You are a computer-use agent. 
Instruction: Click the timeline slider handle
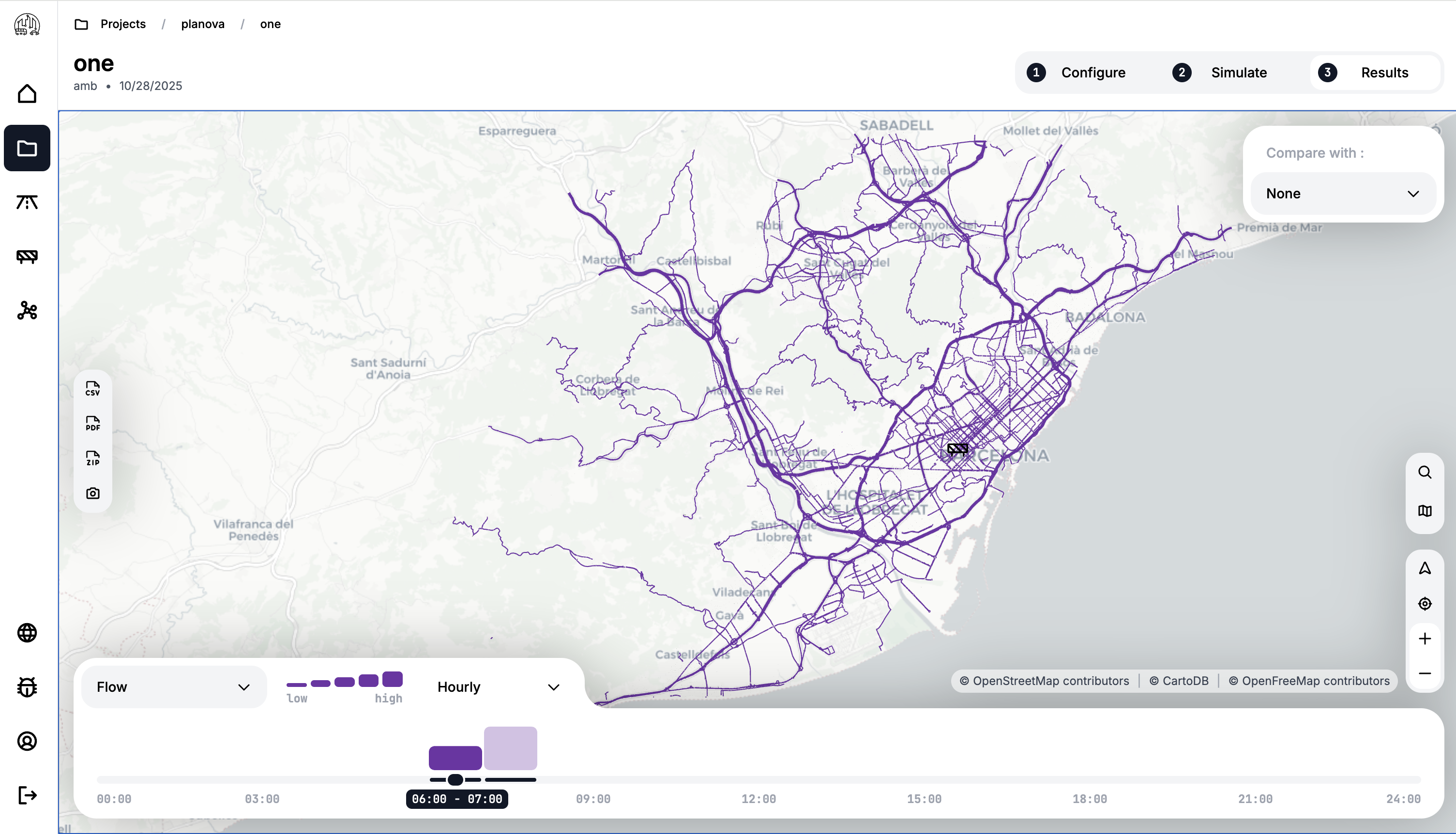pyautogui.click(x=455, y=780)
